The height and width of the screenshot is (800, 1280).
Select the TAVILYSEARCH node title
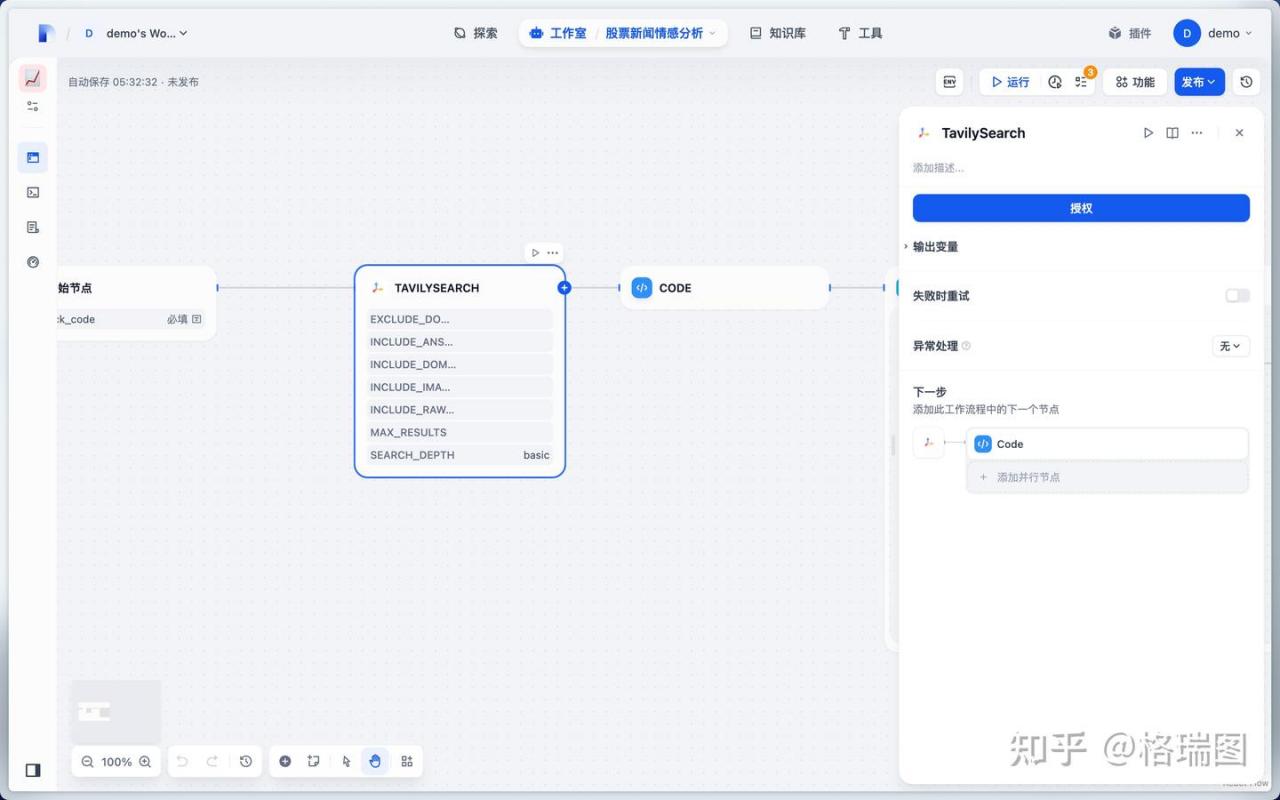coord(437,288)
